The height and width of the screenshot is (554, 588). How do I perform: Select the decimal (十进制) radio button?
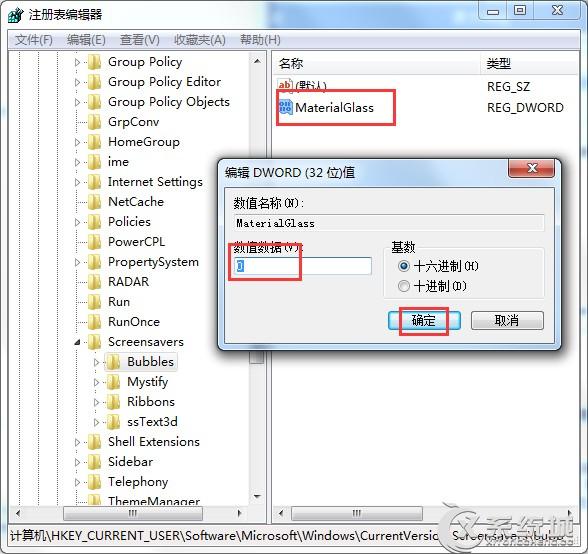click(x=404, y=287)
